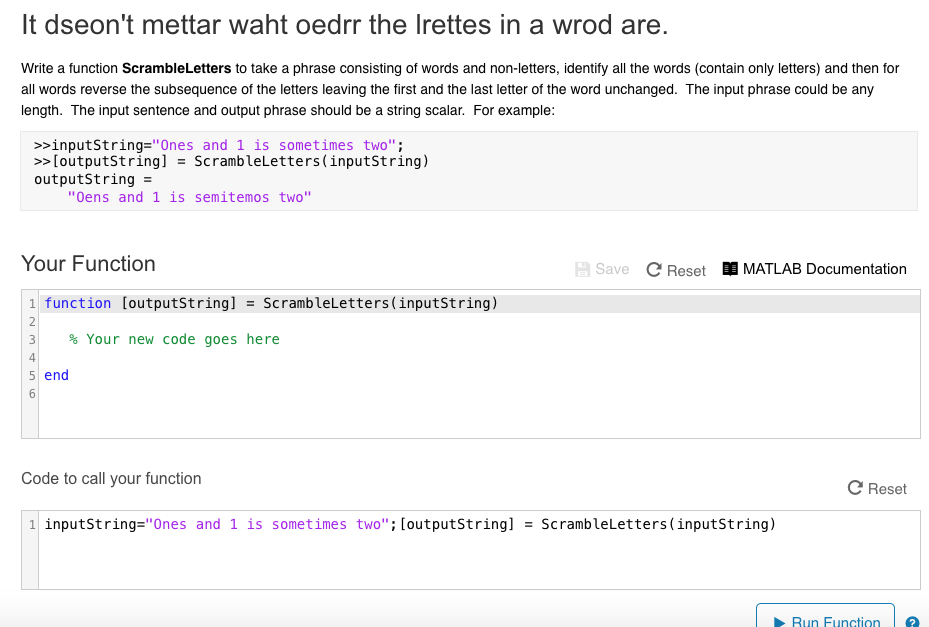
Task: Click the play triangle inside Run Function
Action: (780, 621)
